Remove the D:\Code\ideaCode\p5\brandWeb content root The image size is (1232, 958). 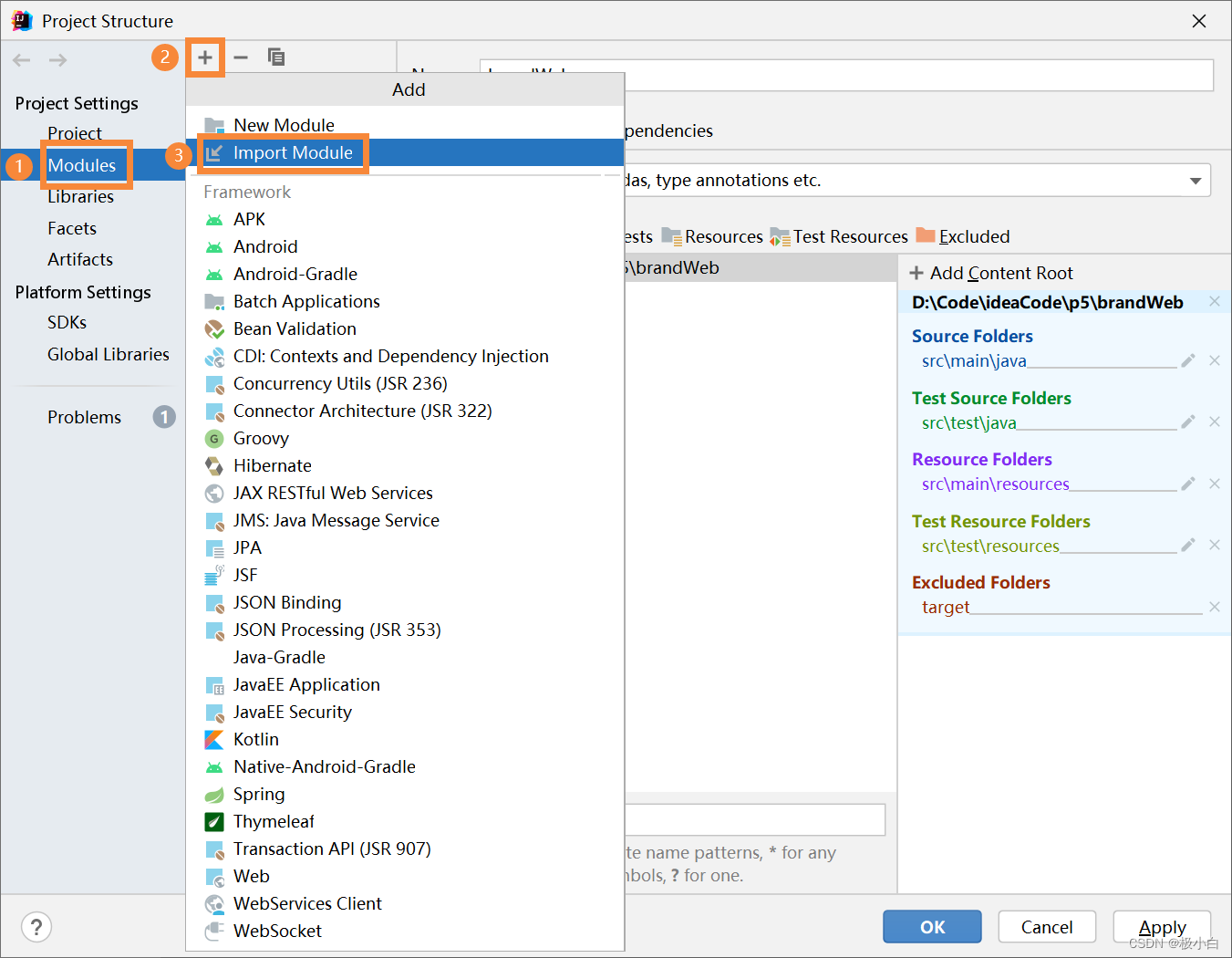pyautogui.click(x=1215, y=302)
